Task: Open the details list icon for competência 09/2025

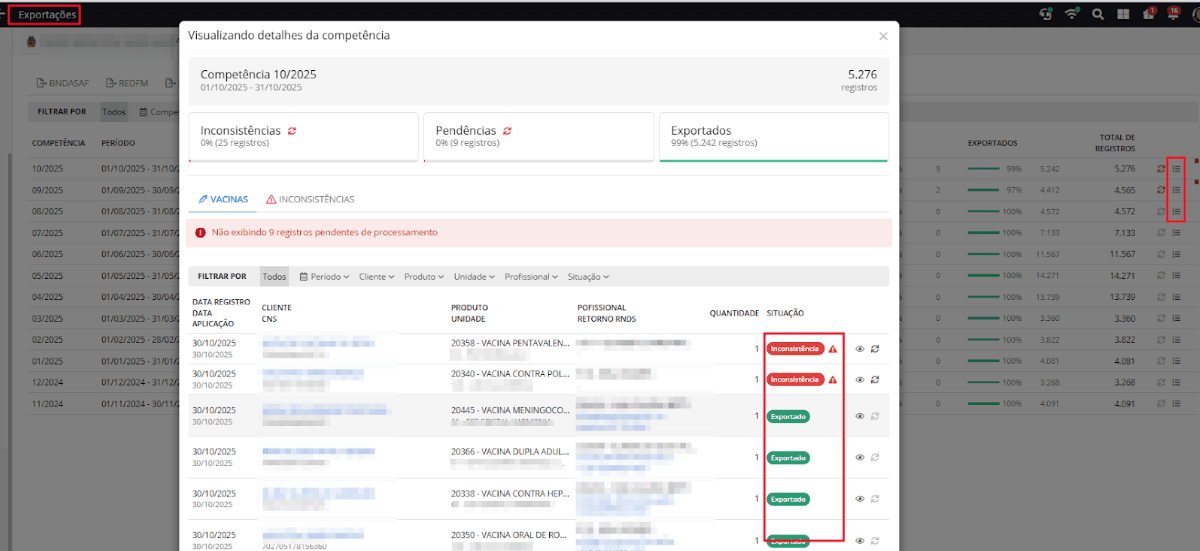Action: coord(1176,190)
